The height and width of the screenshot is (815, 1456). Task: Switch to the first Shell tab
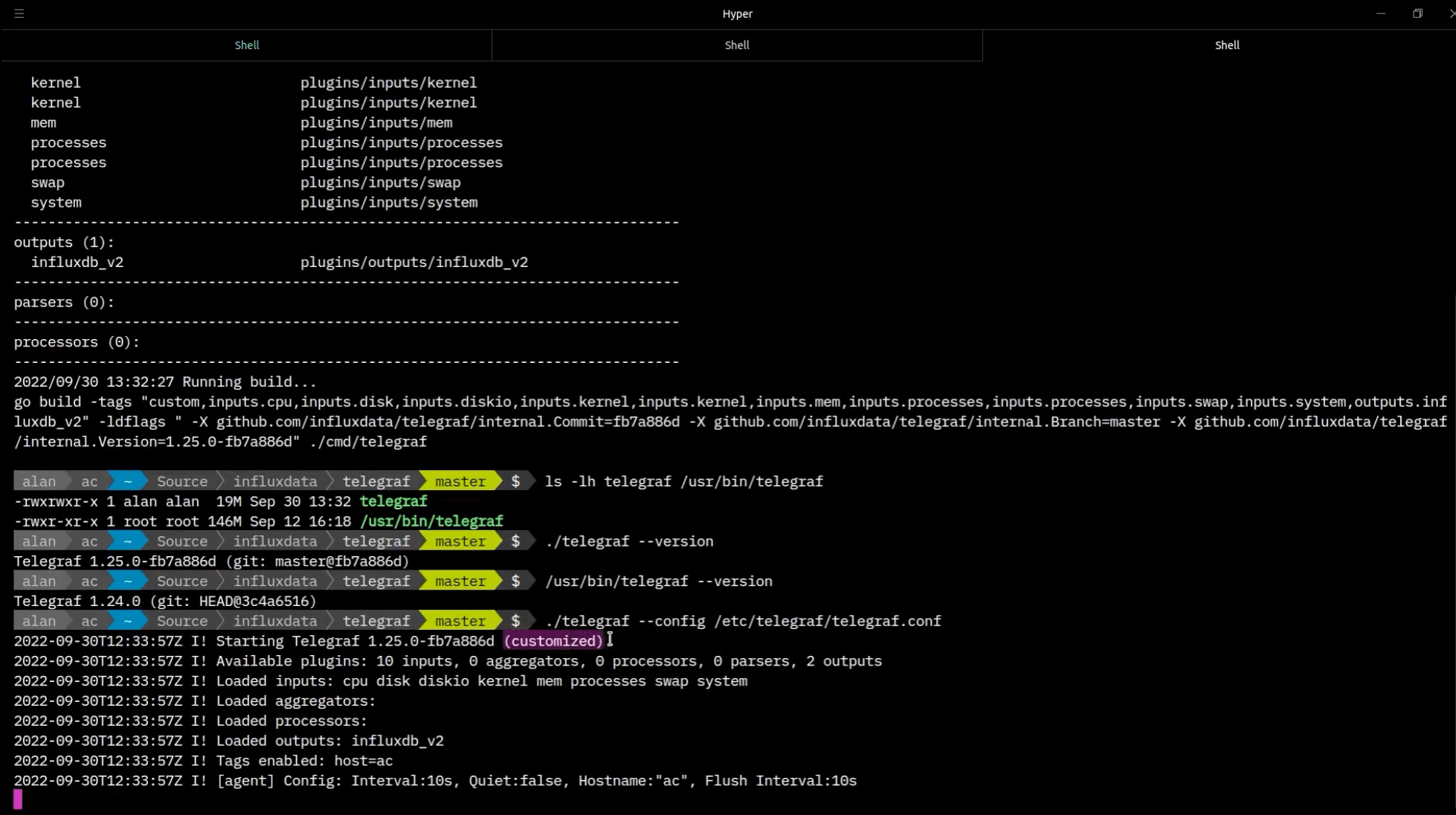click(x=246, y=45)
